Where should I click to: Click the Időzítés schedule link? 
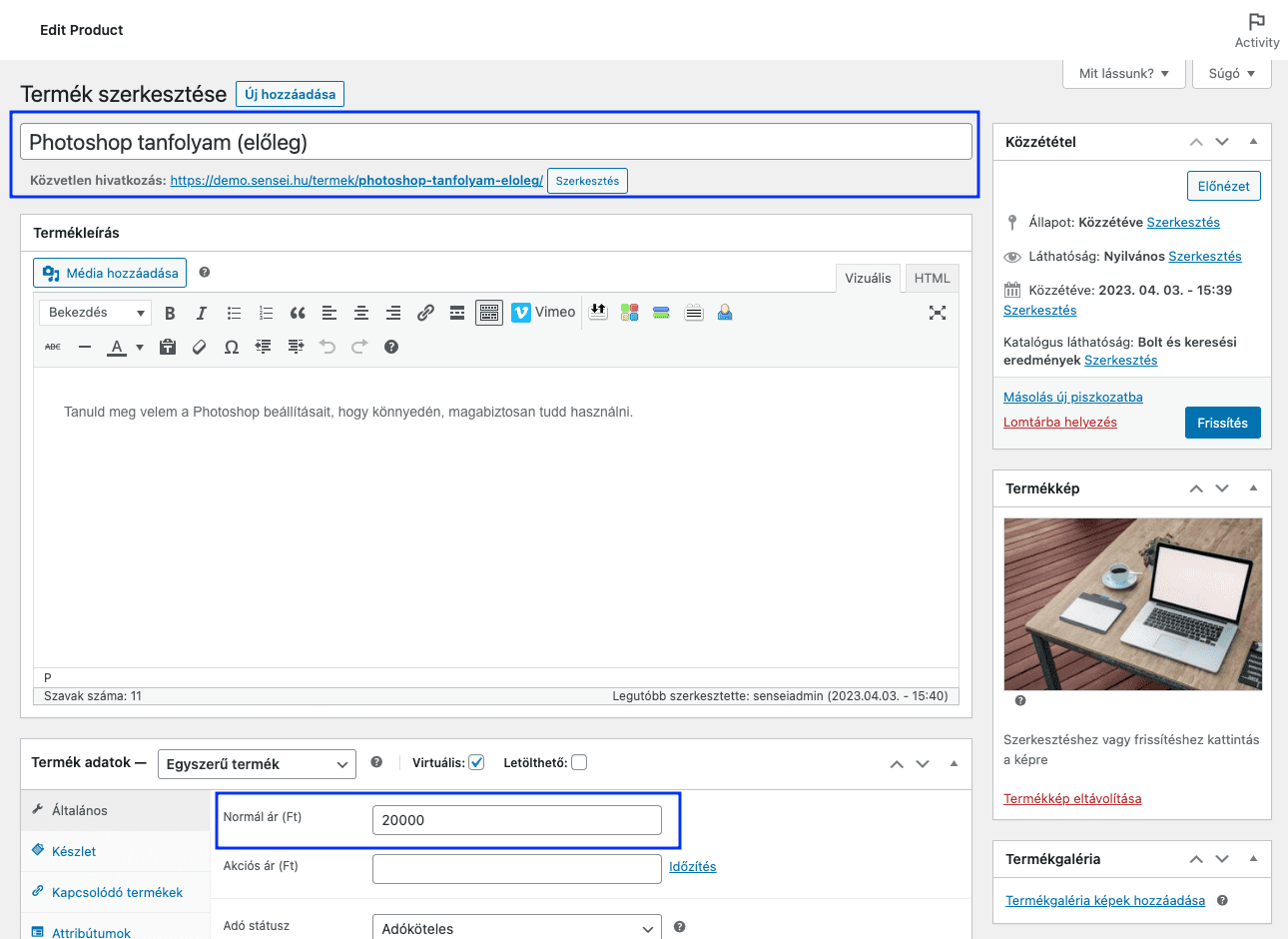coord(693,866)
